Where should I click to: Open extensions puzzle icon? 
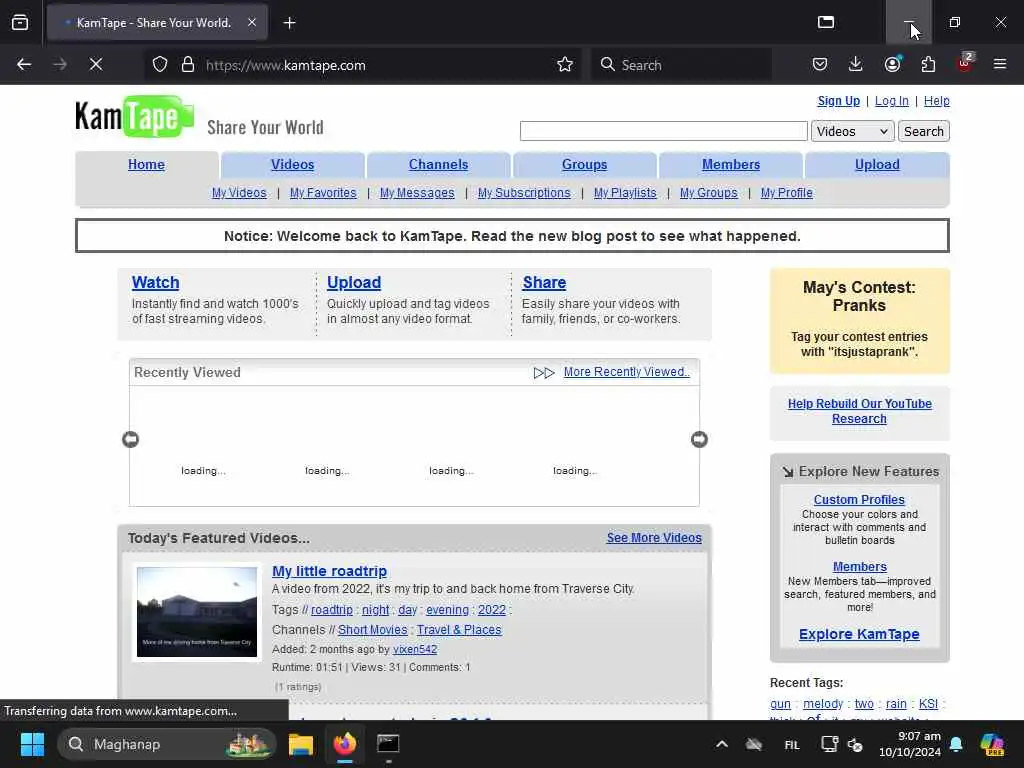point(928,64)
